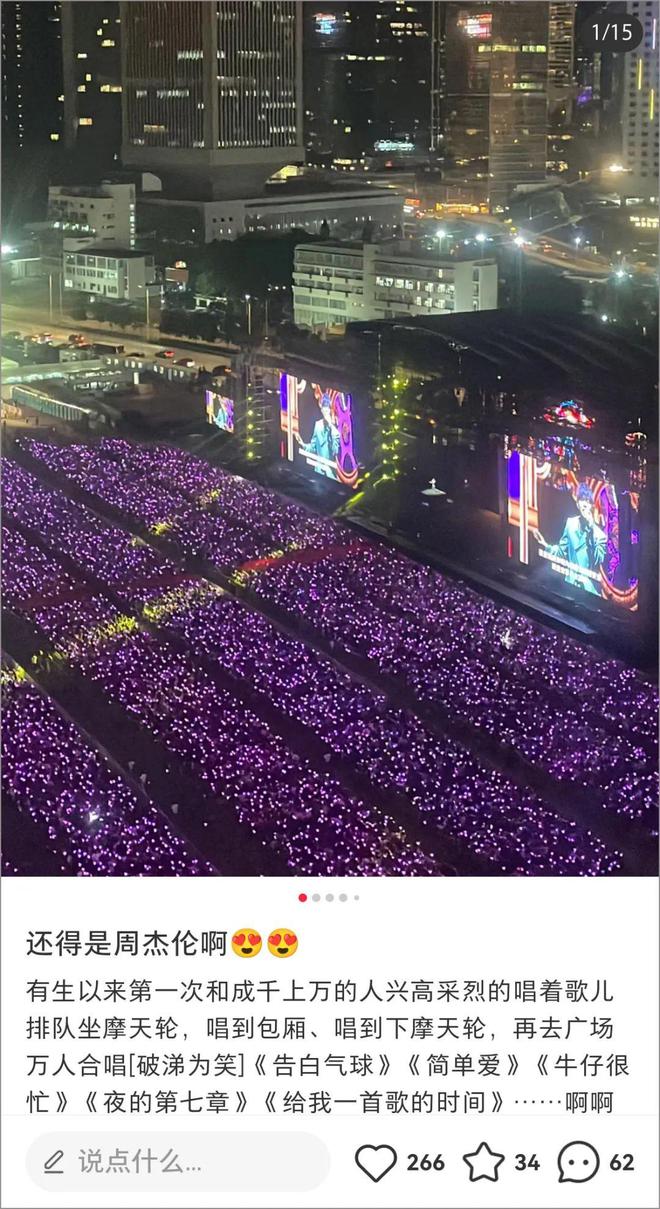Viewport: 660px width, 1209px height.
Task: Open comments via the speech bubble icon
Action: (x=578, y=1162)
